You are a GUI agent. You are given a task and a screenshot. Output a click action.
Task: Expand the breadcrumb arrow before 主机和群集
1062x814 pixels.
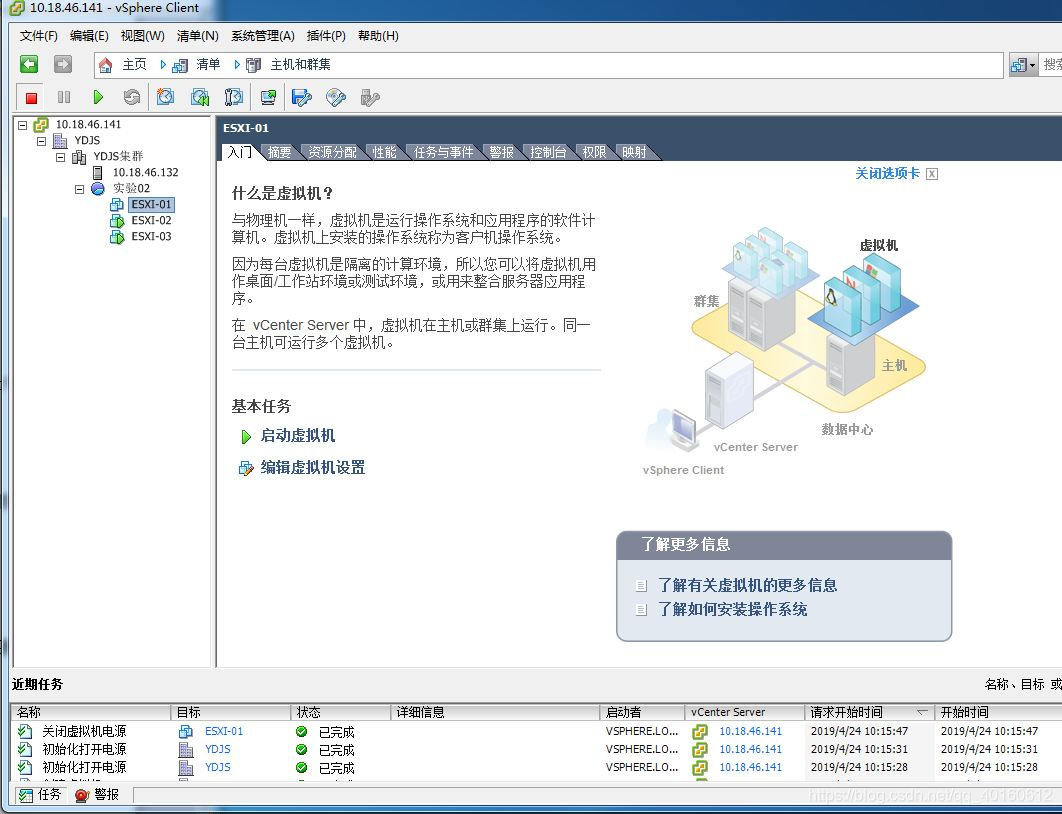(236, 64)
